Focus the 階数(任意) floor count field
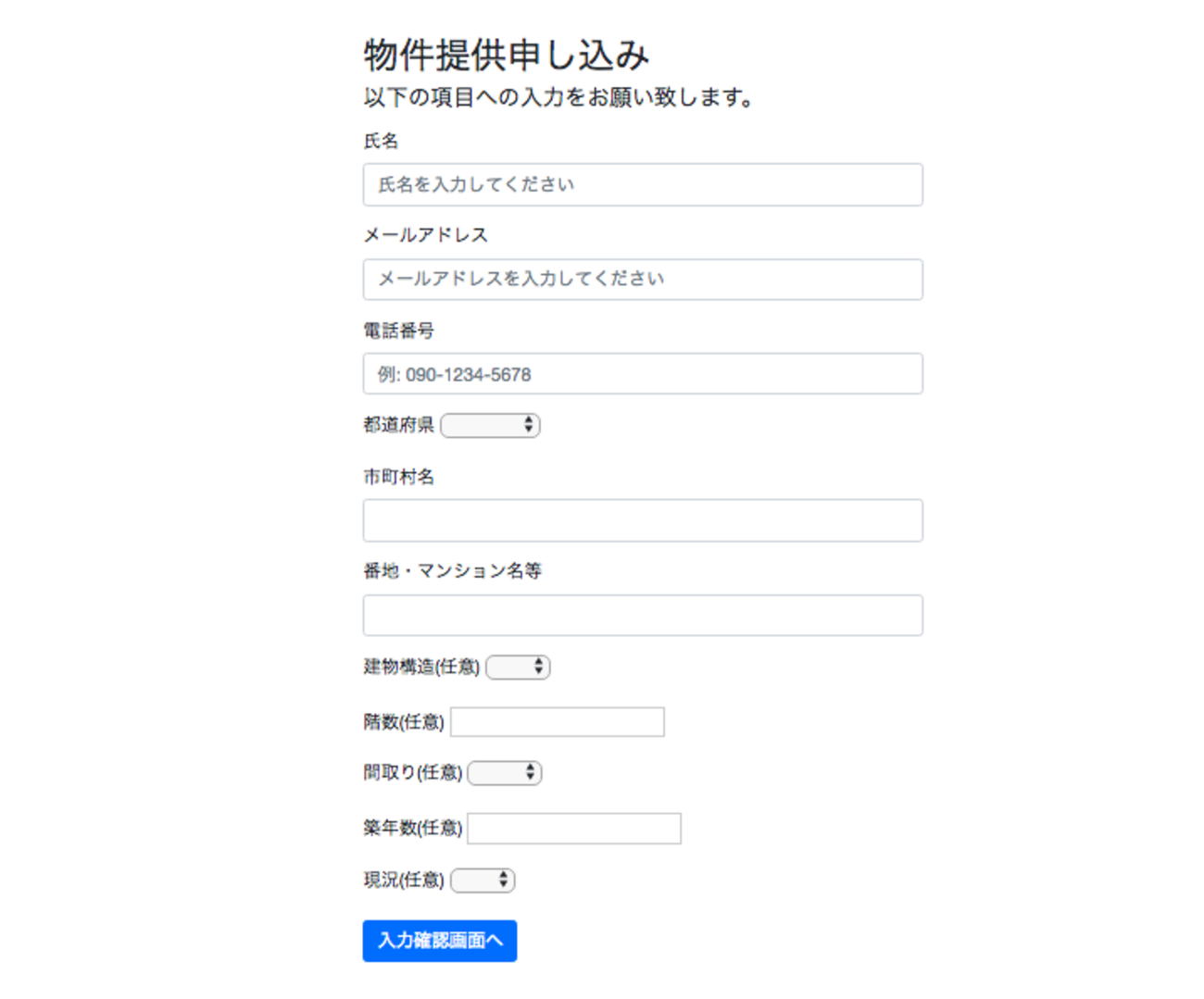 [x=557, y=721]
